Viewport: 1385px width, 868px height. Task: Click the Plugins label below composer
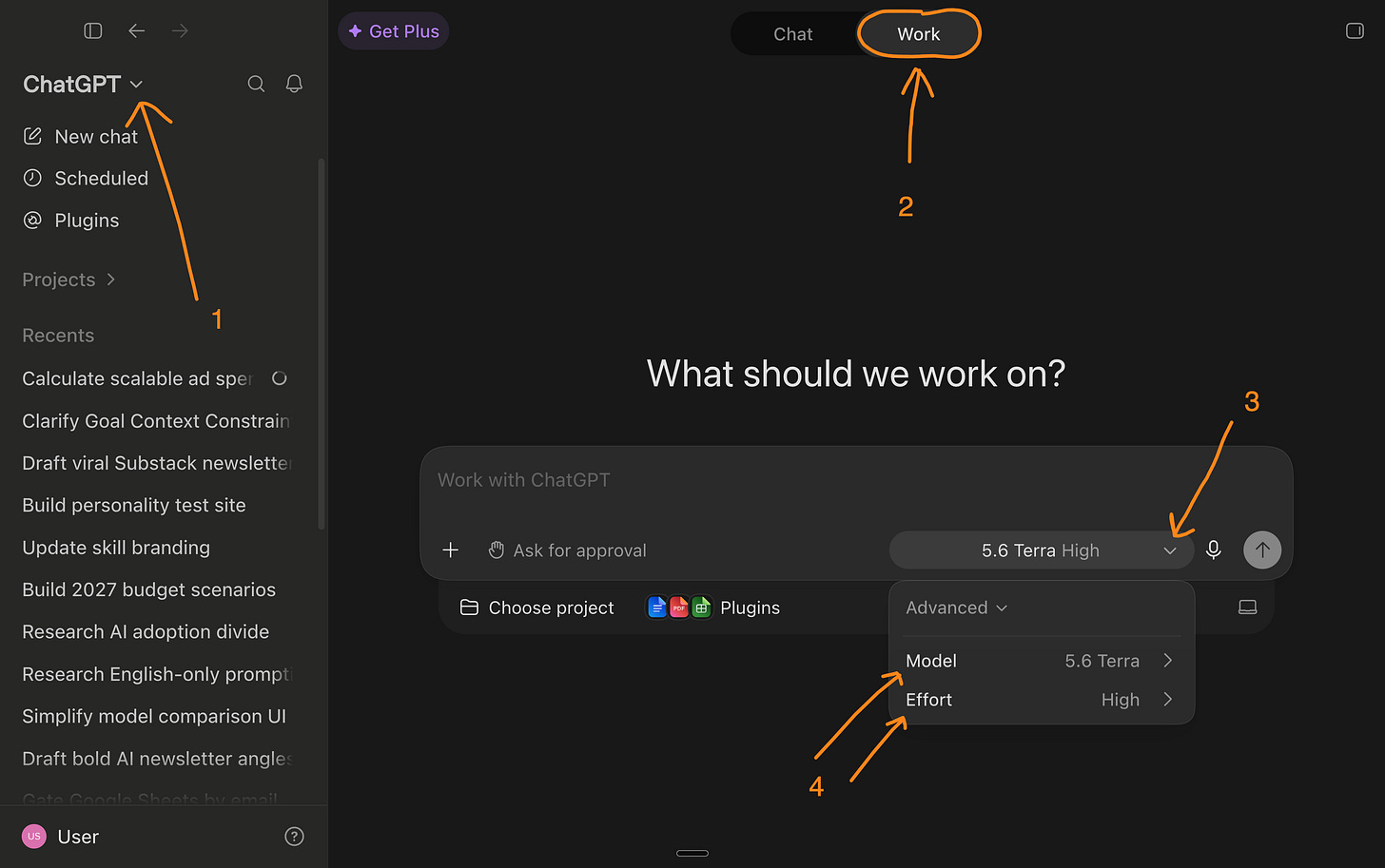tap(751, 608)
